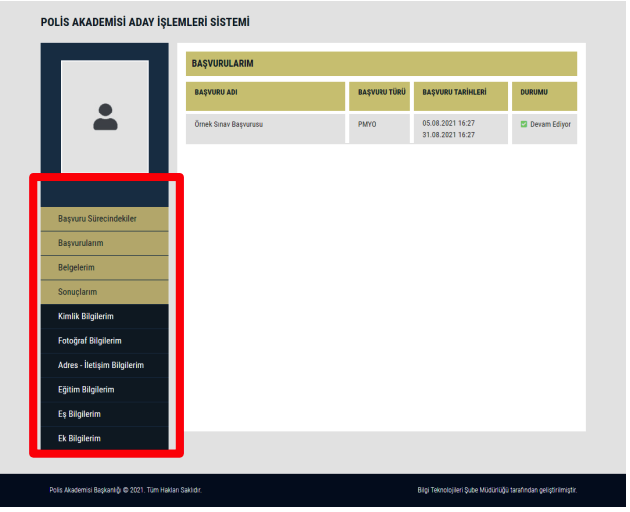The width and height of the screenshot is (630, 512).
Task: Click the application date range cell
Action: [x=449, y=129]
